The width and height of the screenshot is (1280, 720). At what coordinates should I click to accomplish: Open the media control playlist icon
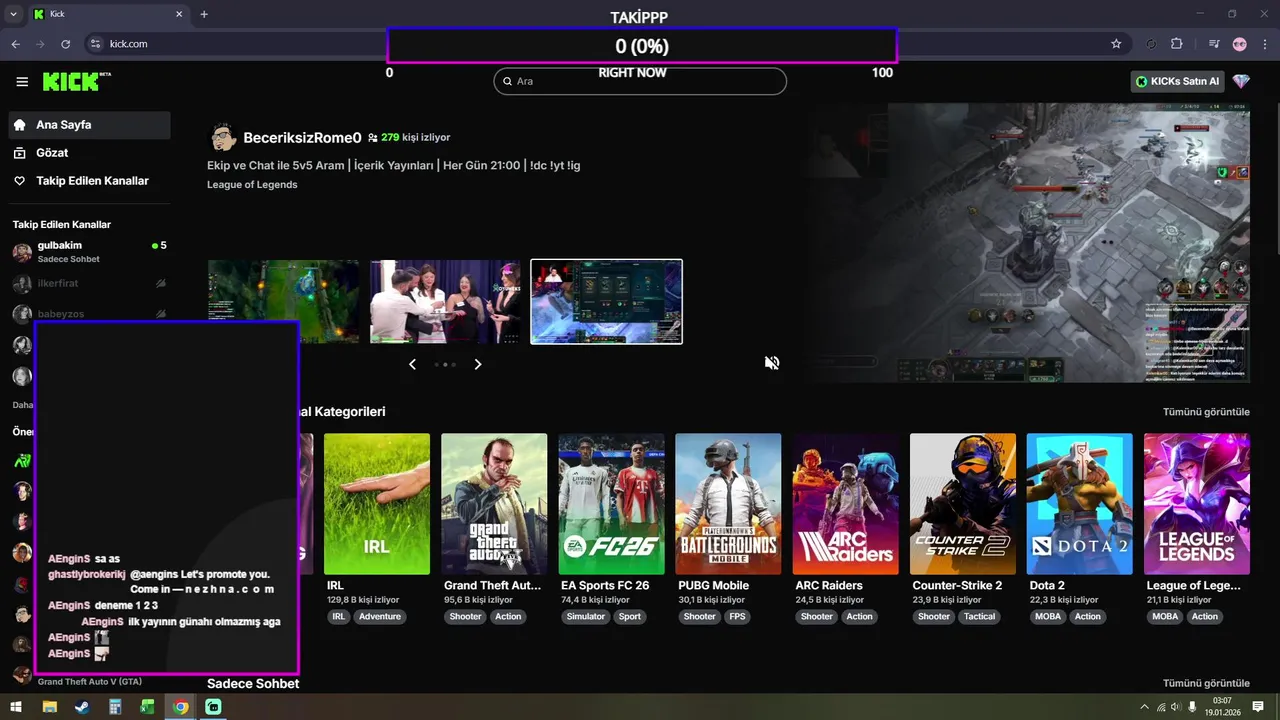[x=1214, y=44]
